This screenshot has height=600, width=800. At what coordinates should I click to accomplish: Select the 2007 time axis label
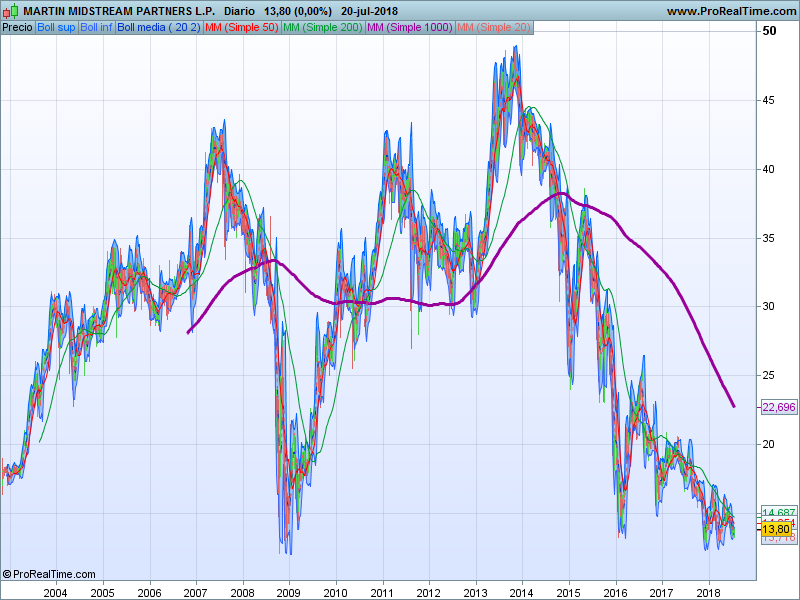[195, 593]
